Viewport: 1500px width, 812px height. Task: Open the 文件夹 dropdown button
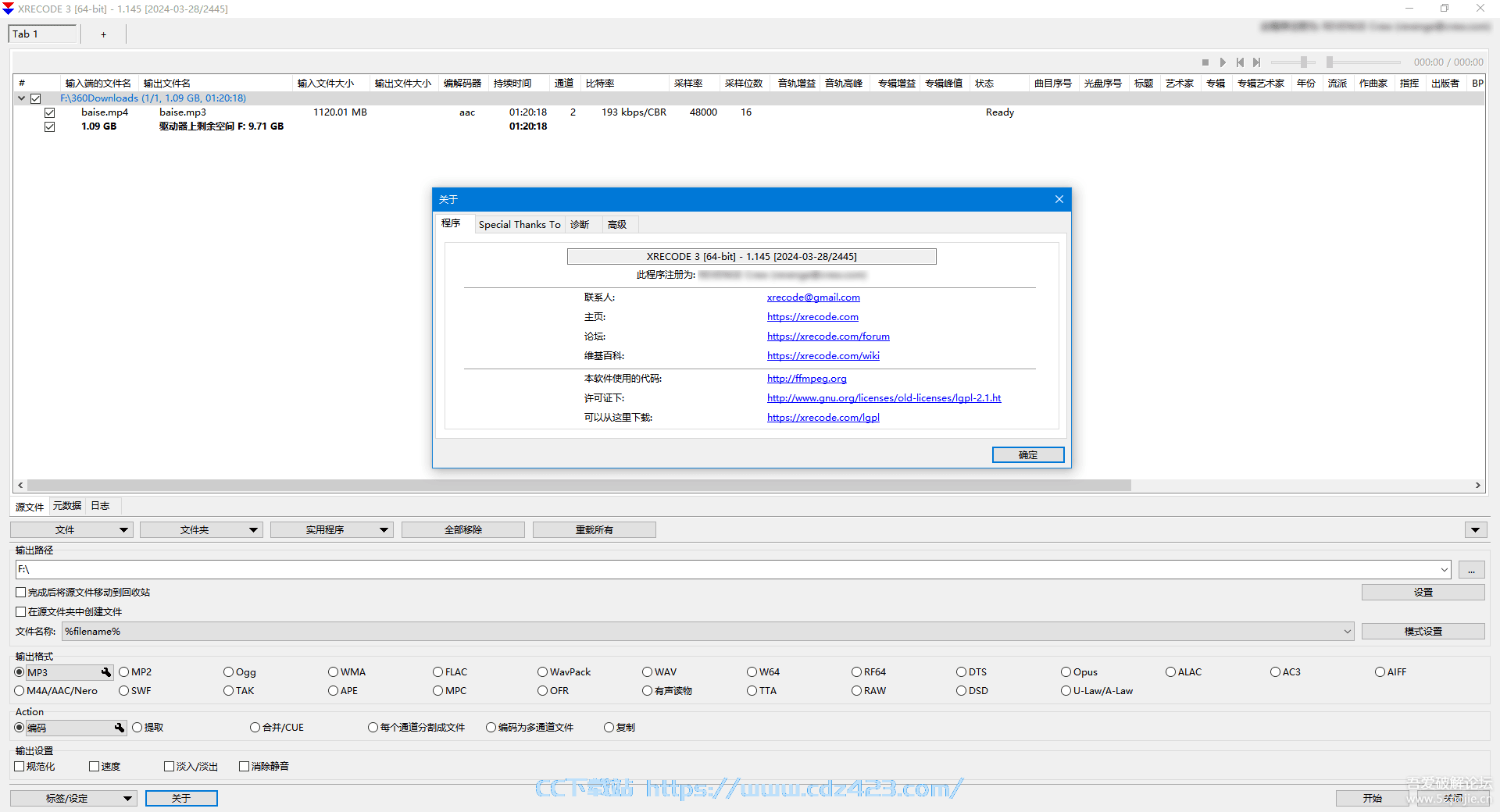202,530
